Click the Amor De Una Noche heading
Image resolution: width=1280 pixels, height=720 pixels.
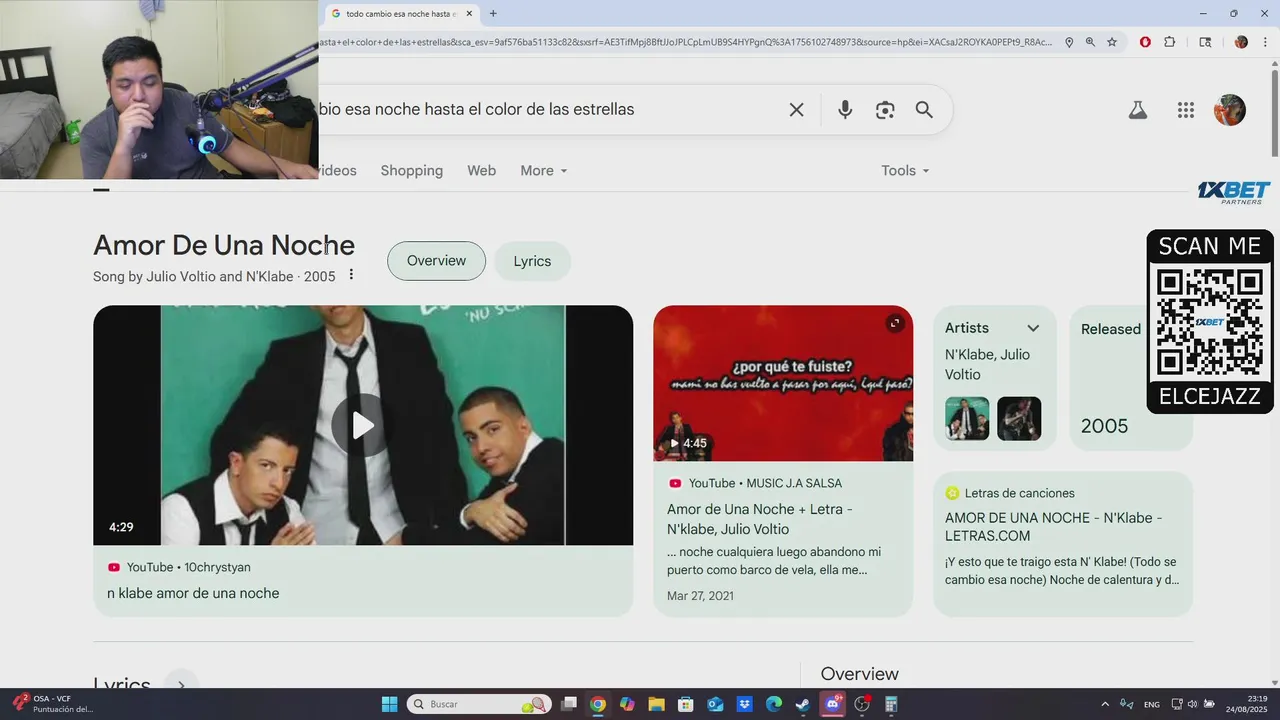coord(224,245)
